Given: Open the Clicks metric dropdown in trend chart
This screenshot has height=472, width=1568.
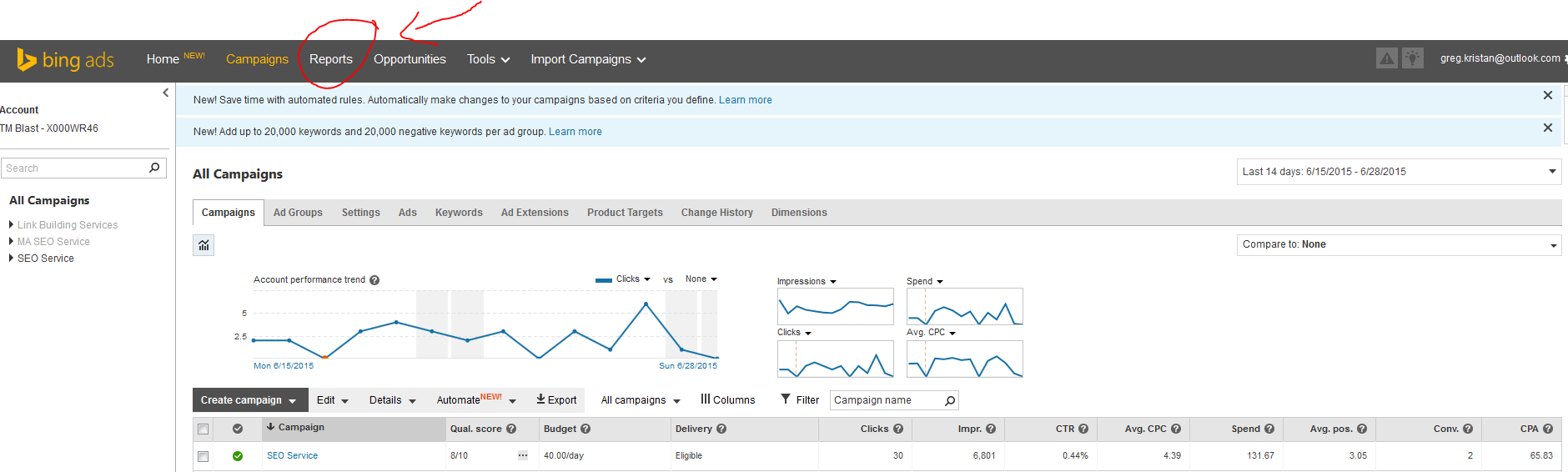Looking at the screenshot, I should click(632, 279).
